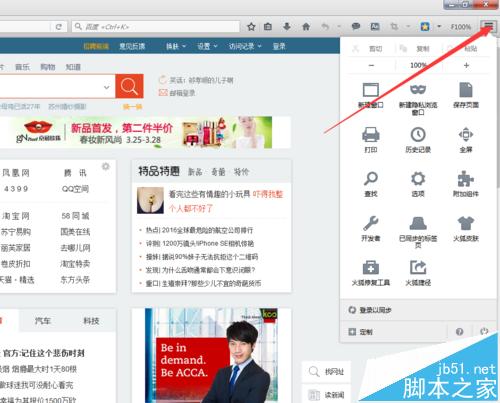500x403 pixels.
Task: Click the 打印 (Print) icon
Action: click(371, 139)
